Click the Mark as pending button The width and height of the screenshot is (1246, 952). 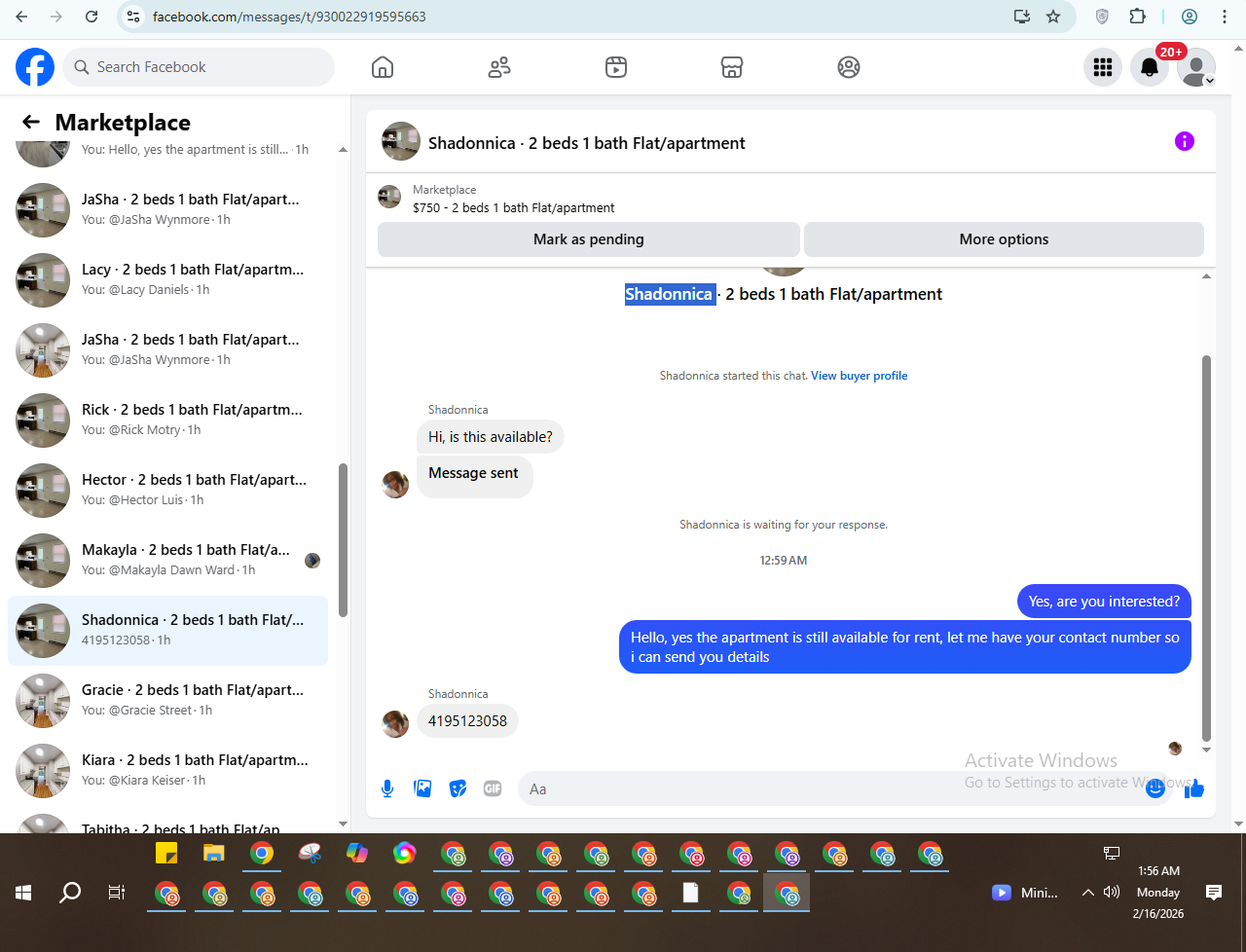pyautogui.click(x=589, y=239)
